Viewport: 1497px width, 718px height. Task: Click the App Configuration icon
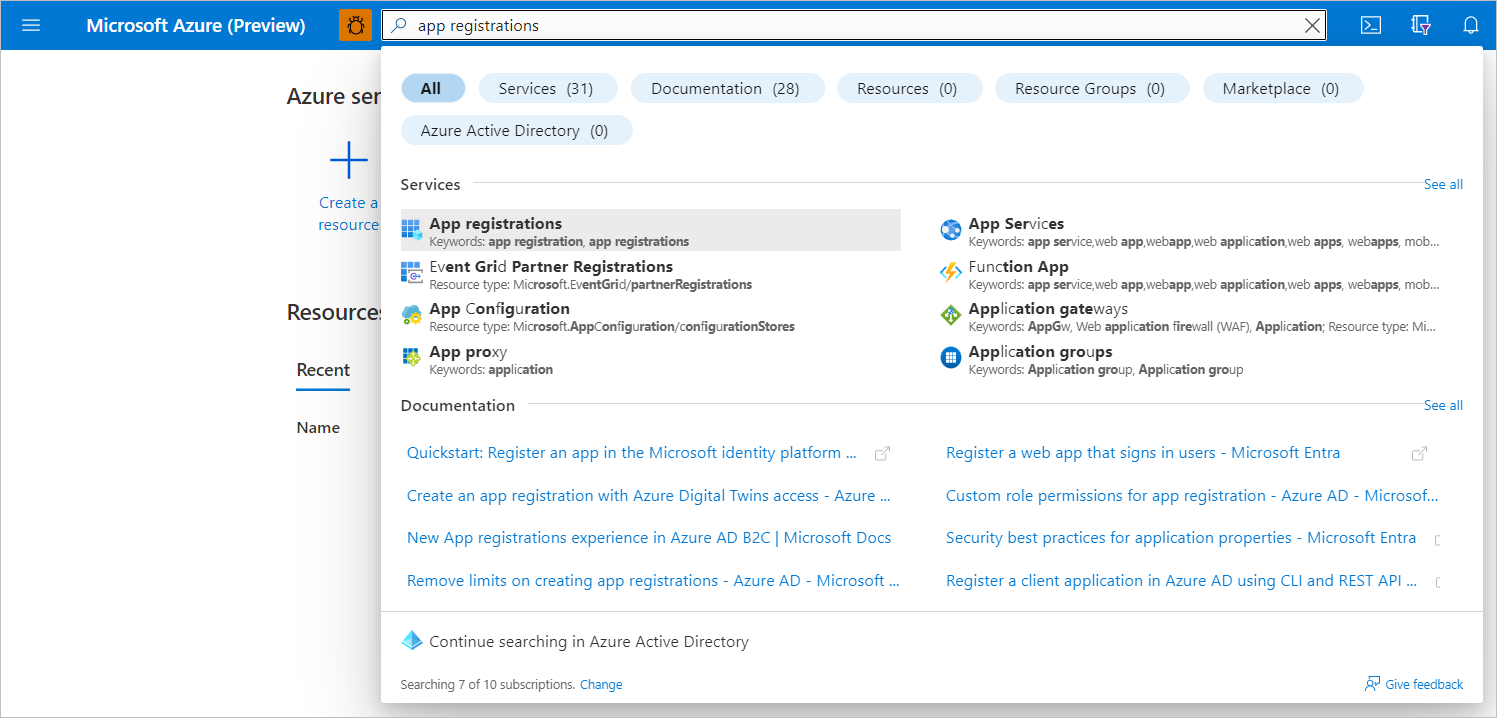point(412,316)
